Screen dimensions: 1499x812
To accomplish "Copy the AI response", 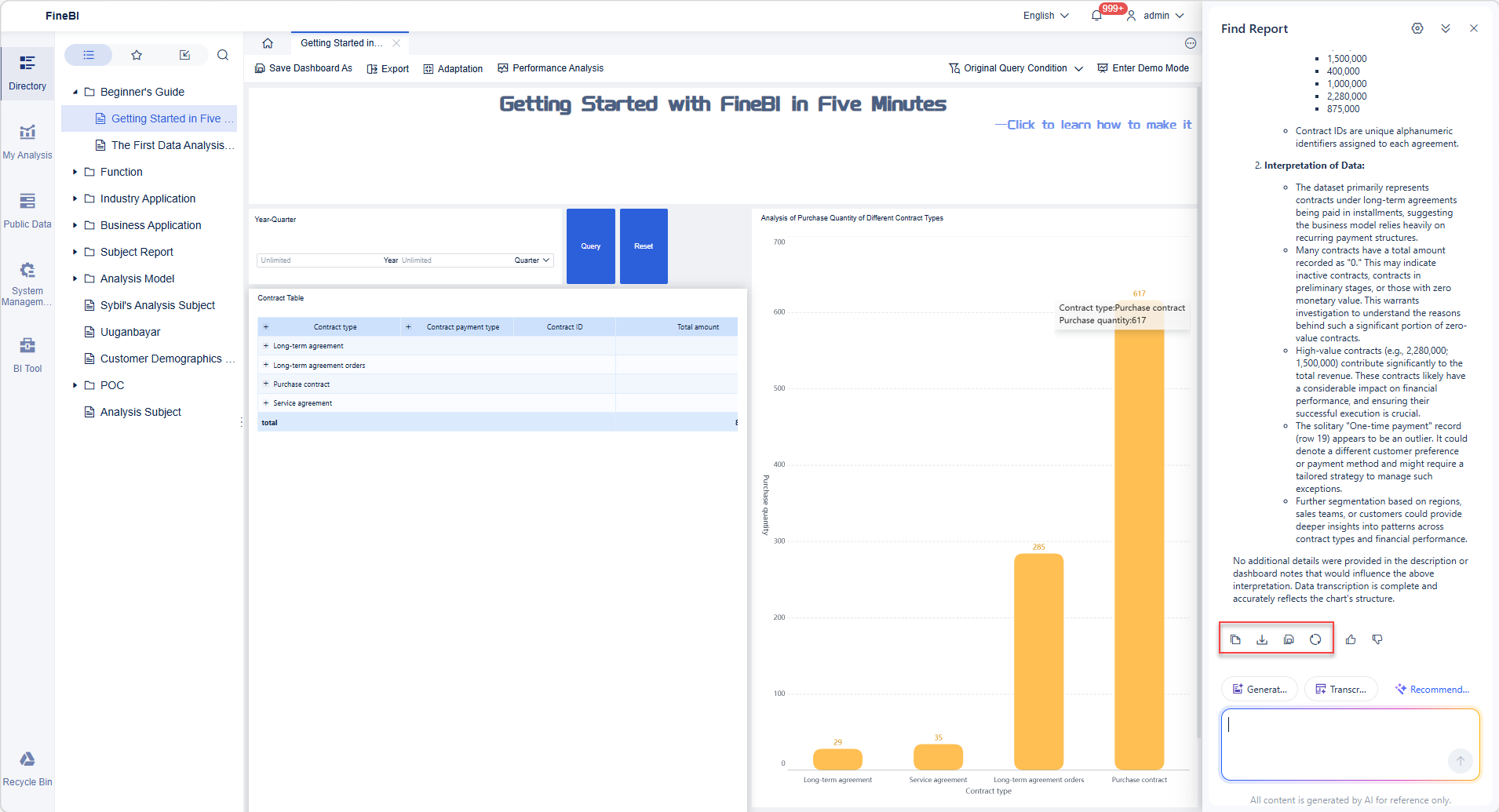I will tap(1236, 639).
